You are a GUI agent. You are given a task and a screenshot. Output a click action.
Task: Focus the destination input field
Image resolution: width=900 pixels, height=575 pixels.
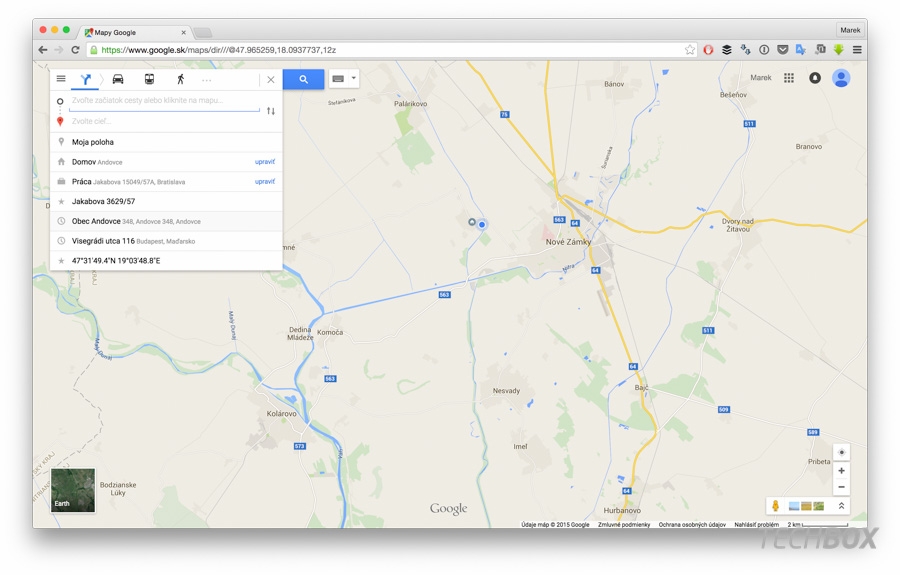tap(165, 121)
